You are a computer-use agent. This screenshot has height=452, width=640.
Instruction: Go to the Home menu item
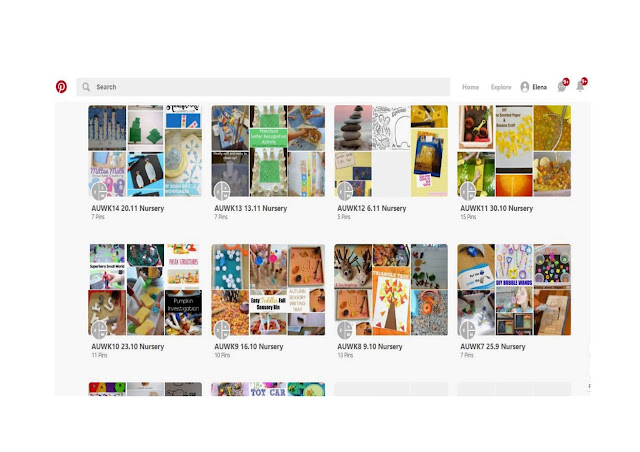(x=470, y=87)
